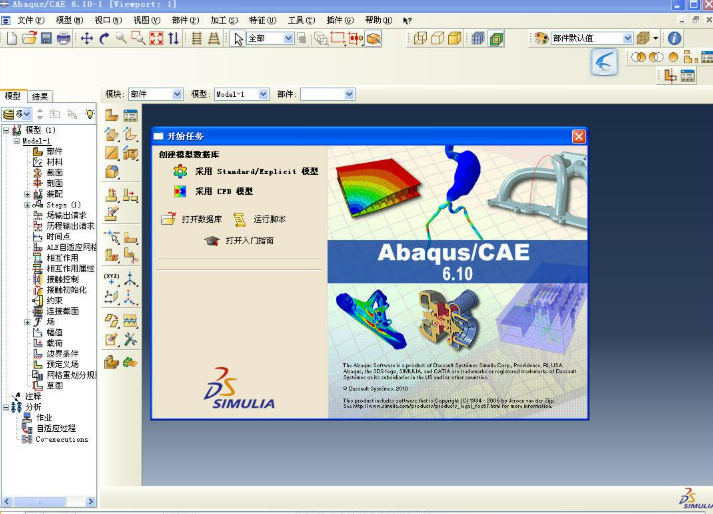
Task: Click the selection arrow tool
Action: (238, 39)
